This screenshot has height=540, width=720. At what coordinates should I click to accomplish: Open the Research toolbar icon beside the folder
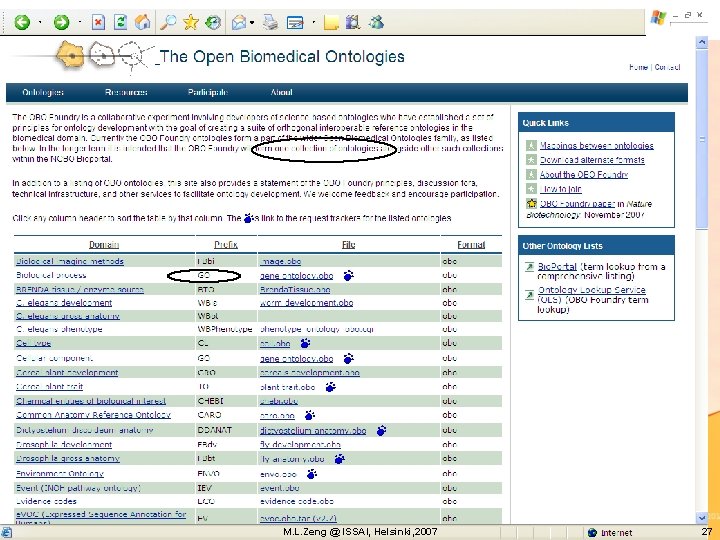click(x=353, y=22)
